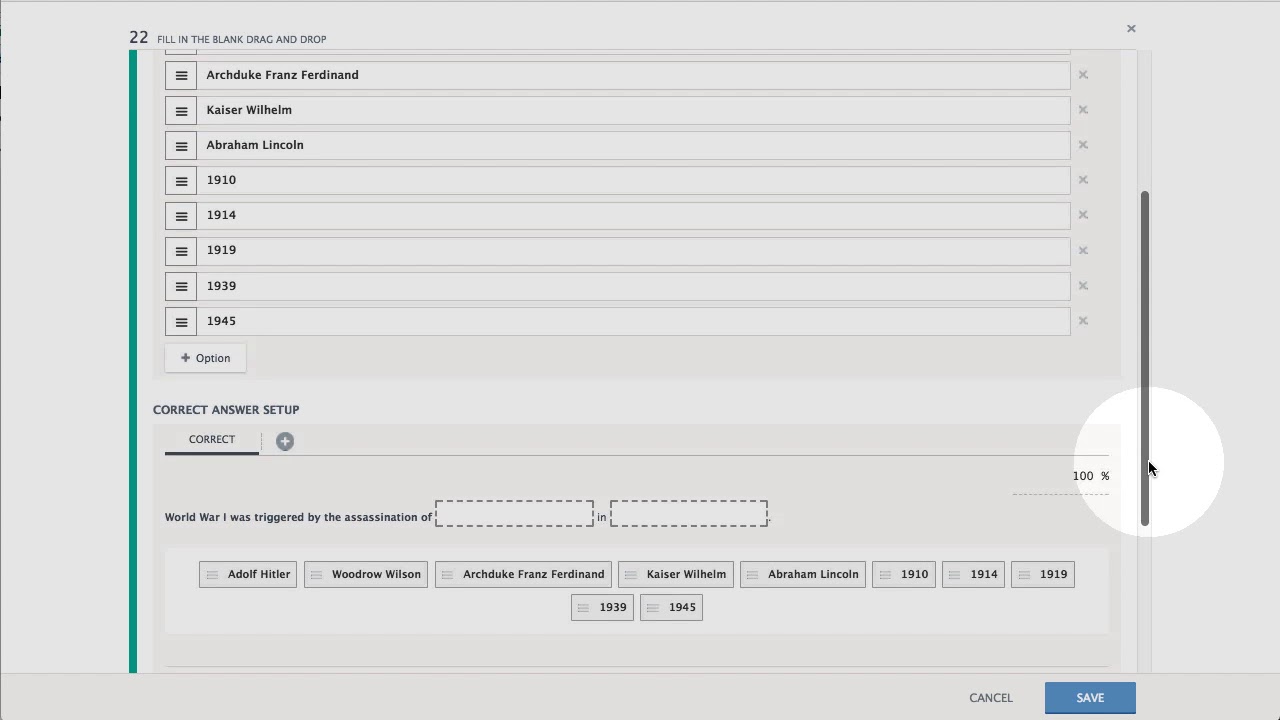The height and width of the screenshot is (720, 1280).
Task: Pick the 1914 answer chip
Action: [x=973, y=574]
